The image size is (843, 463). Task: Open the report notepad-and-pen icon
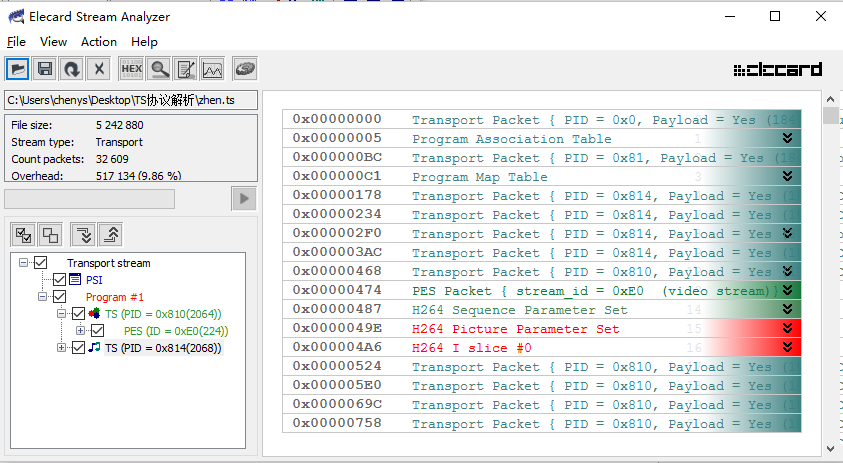click(x=186, y=69)
